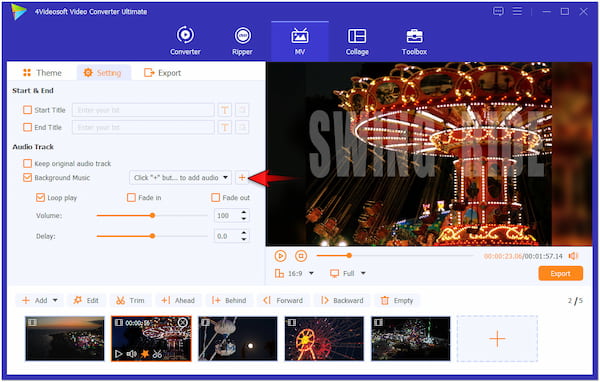Viewport: 600px width, 382px height.
Task: Click the orange Export button
Action: pyautogui.click(x=561, y=273)
